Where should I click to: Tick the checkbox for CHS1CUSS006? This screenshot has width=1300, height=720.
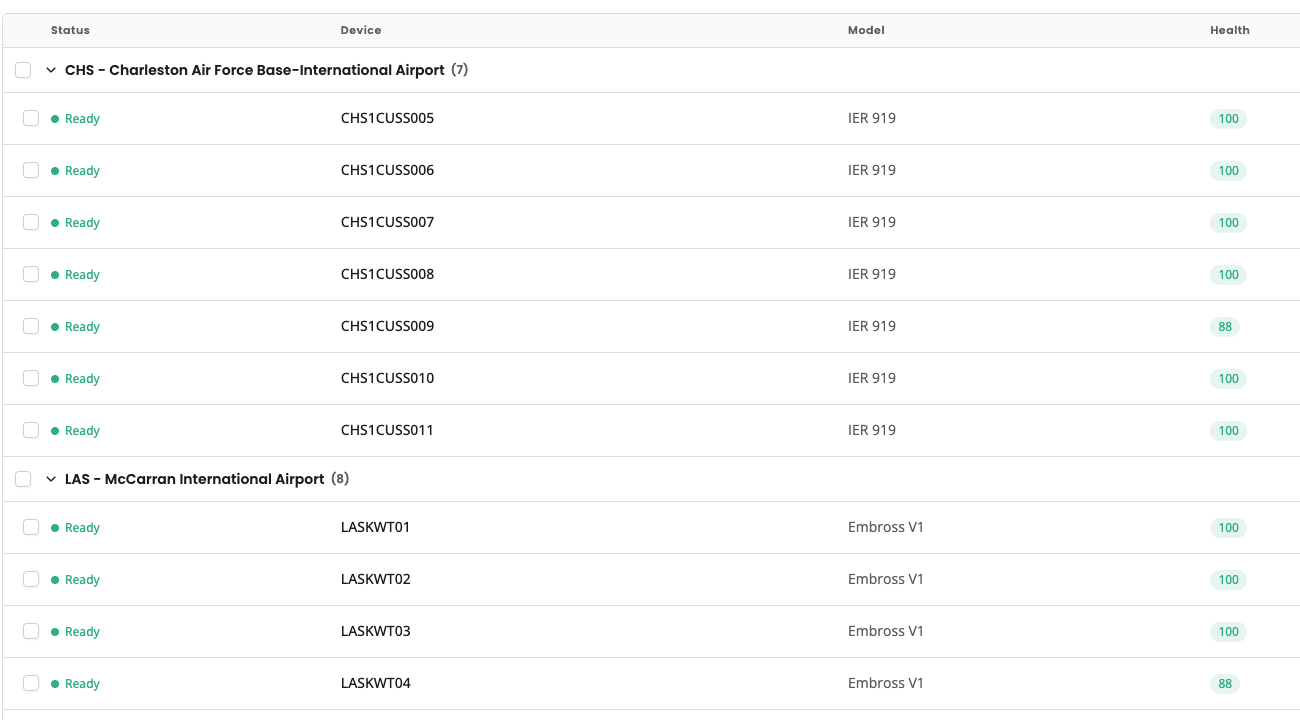(x=31, y=170)
